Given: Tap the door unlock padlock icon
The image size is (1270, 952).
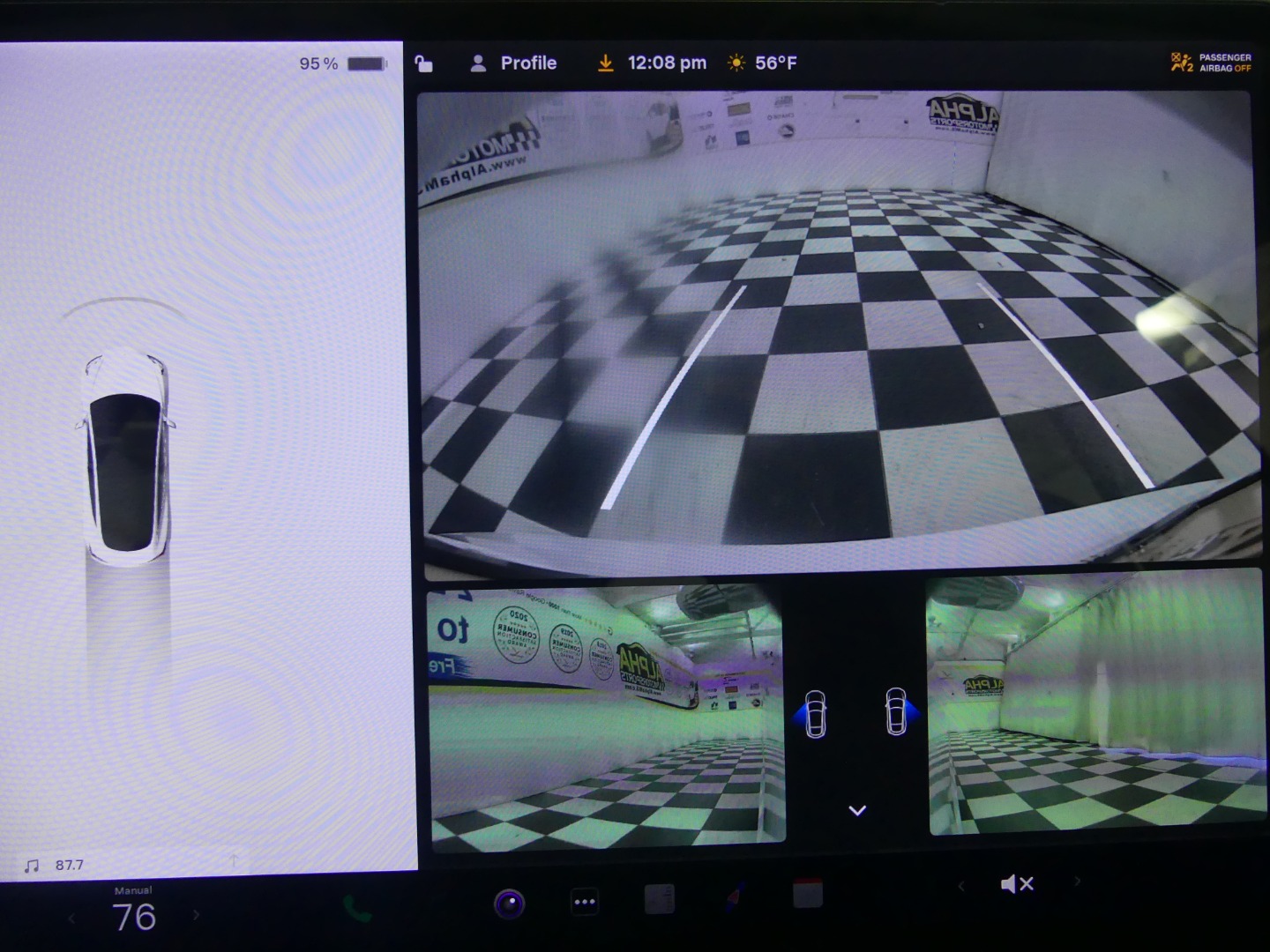Looking at the screenshot, I should 424,63.
